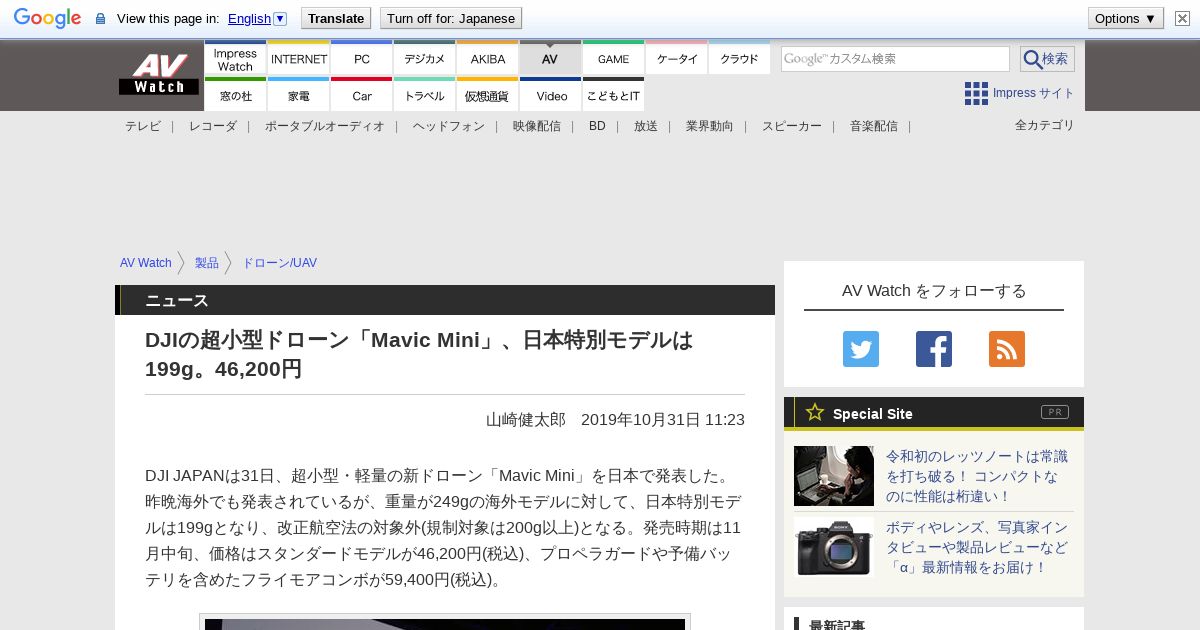This screenshot has height=630, width=1200.
Task: Open the Facebook follow icon
Action: click(934, 349)
